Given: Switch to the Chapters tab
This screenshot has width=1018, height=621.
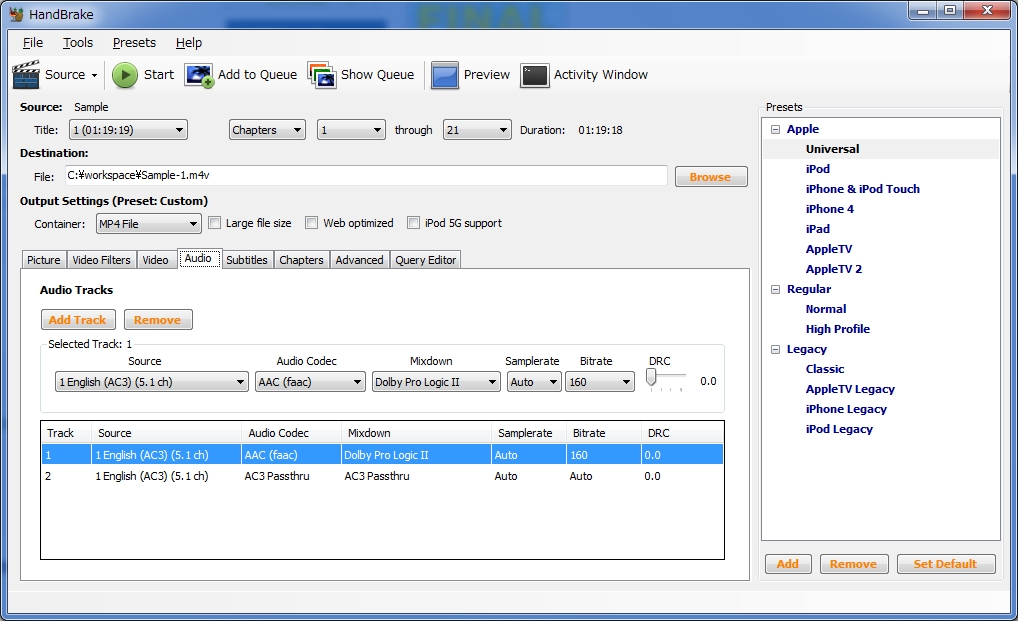Looking at the screenshot, I should 301,260.
